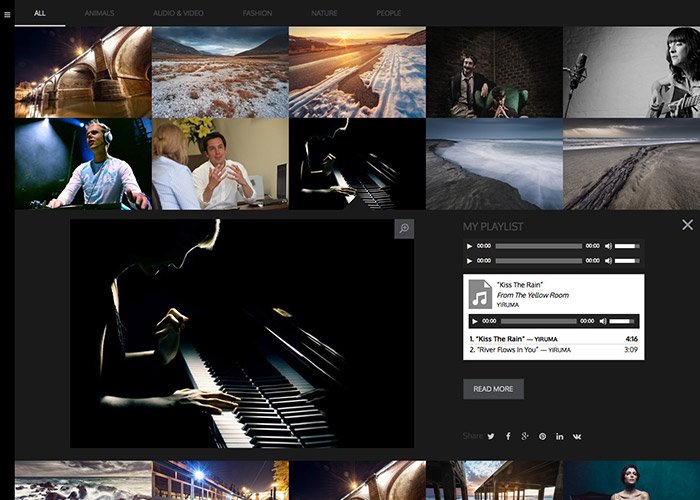The width and height of the screenshot is (700, 500).
Task: Share on Facebook
Action: pyautogui.click(x=508, y=437)
